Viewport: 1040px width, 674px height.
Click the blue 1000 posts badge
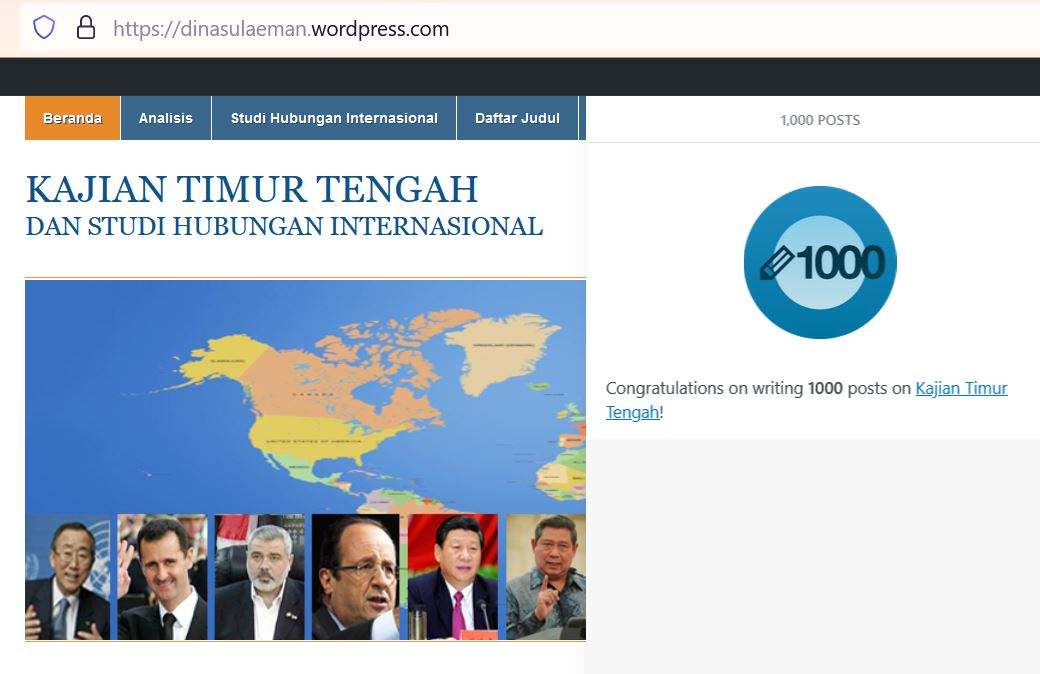(820, 262)
